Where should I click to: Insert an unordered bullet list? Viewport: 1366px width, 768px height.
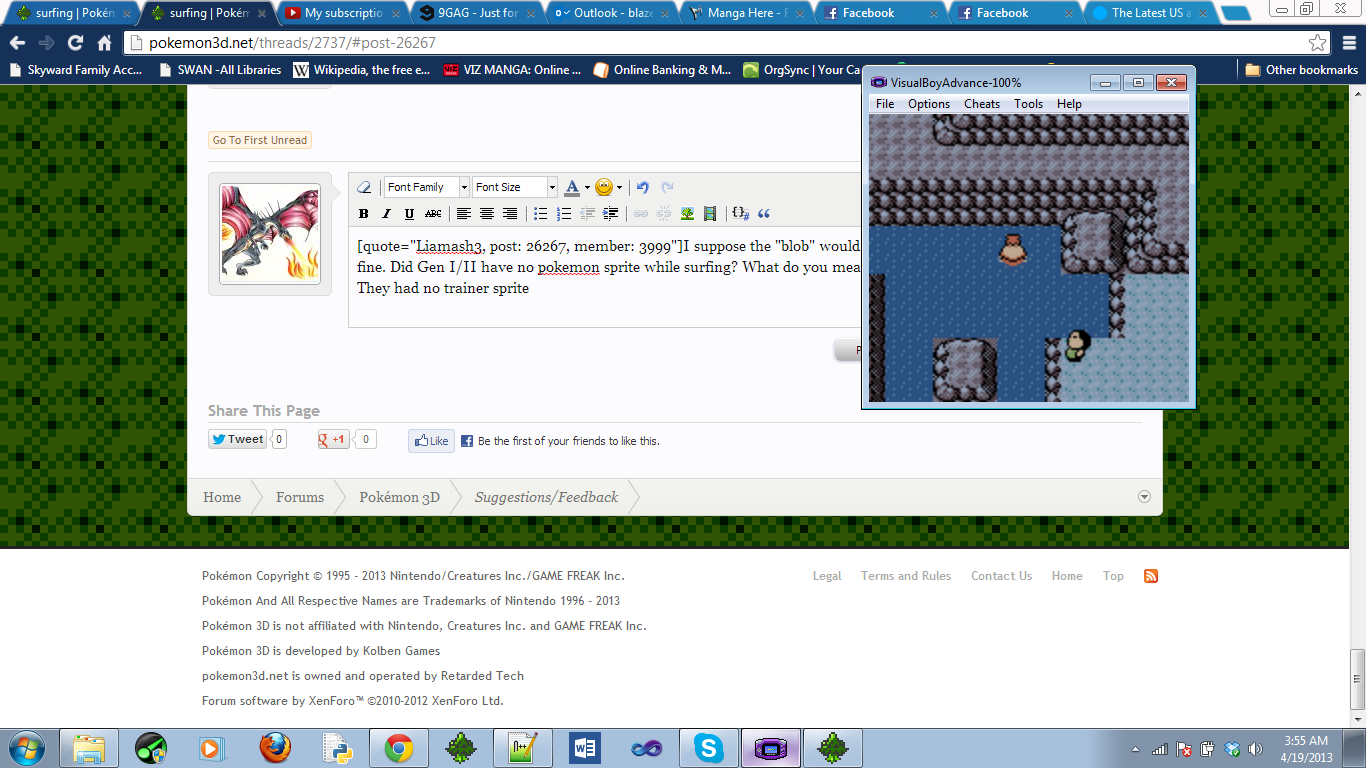pos(541,213)
